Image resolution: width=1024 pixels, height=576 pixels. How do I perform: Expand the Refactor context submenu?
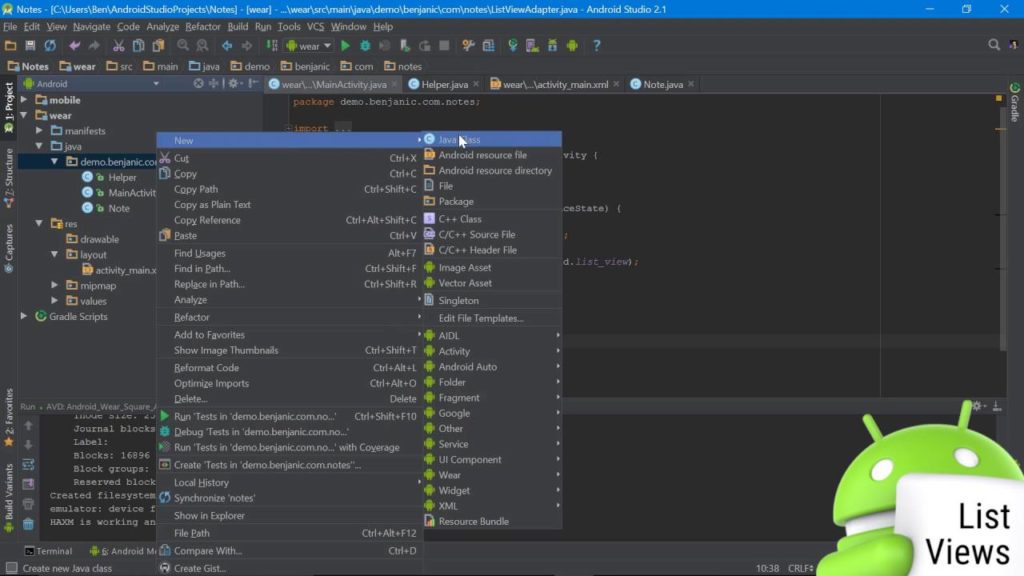click(290, 317)
